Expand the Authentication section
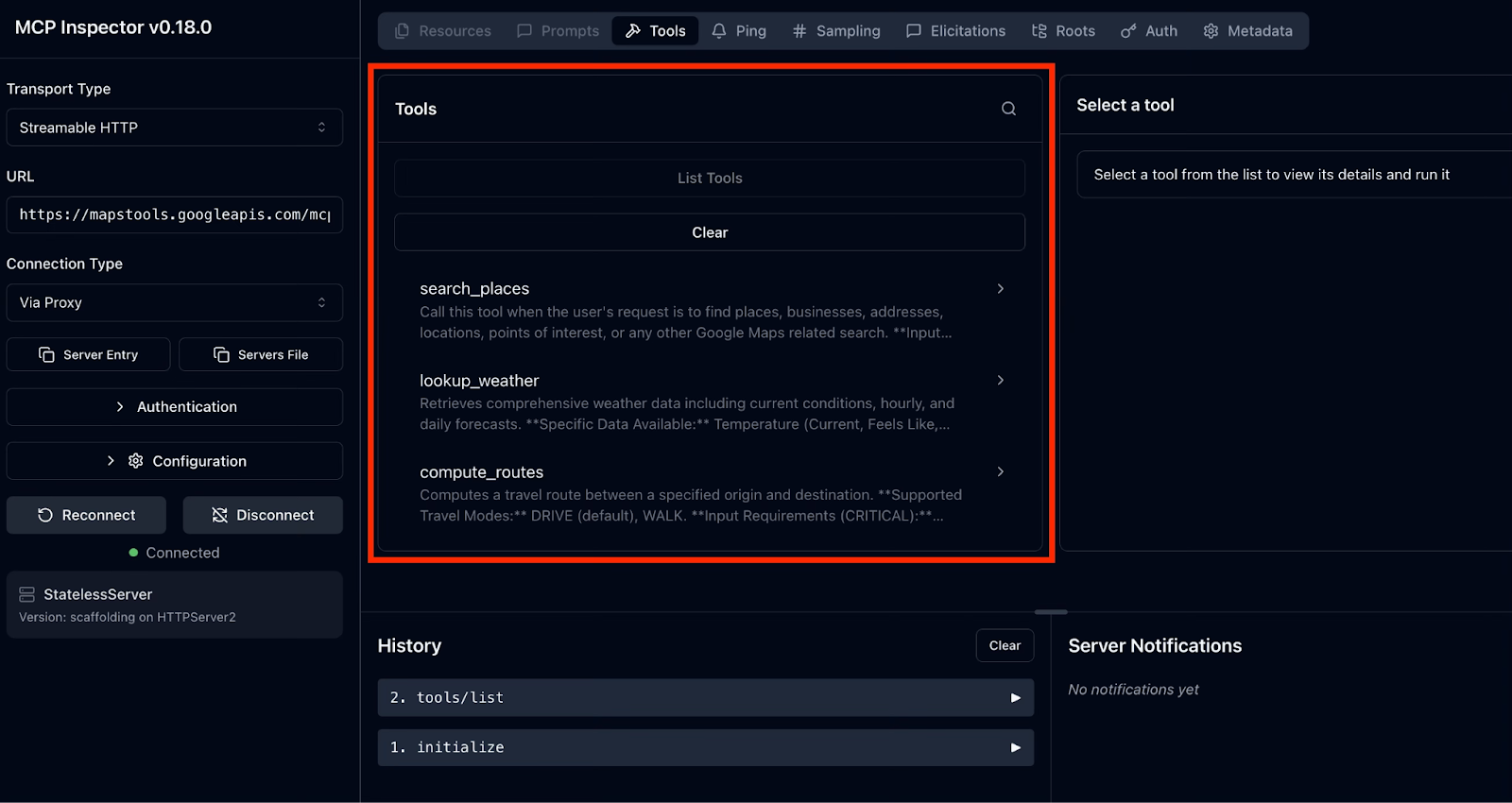1512x803 pixels. [x=174, y=407]
